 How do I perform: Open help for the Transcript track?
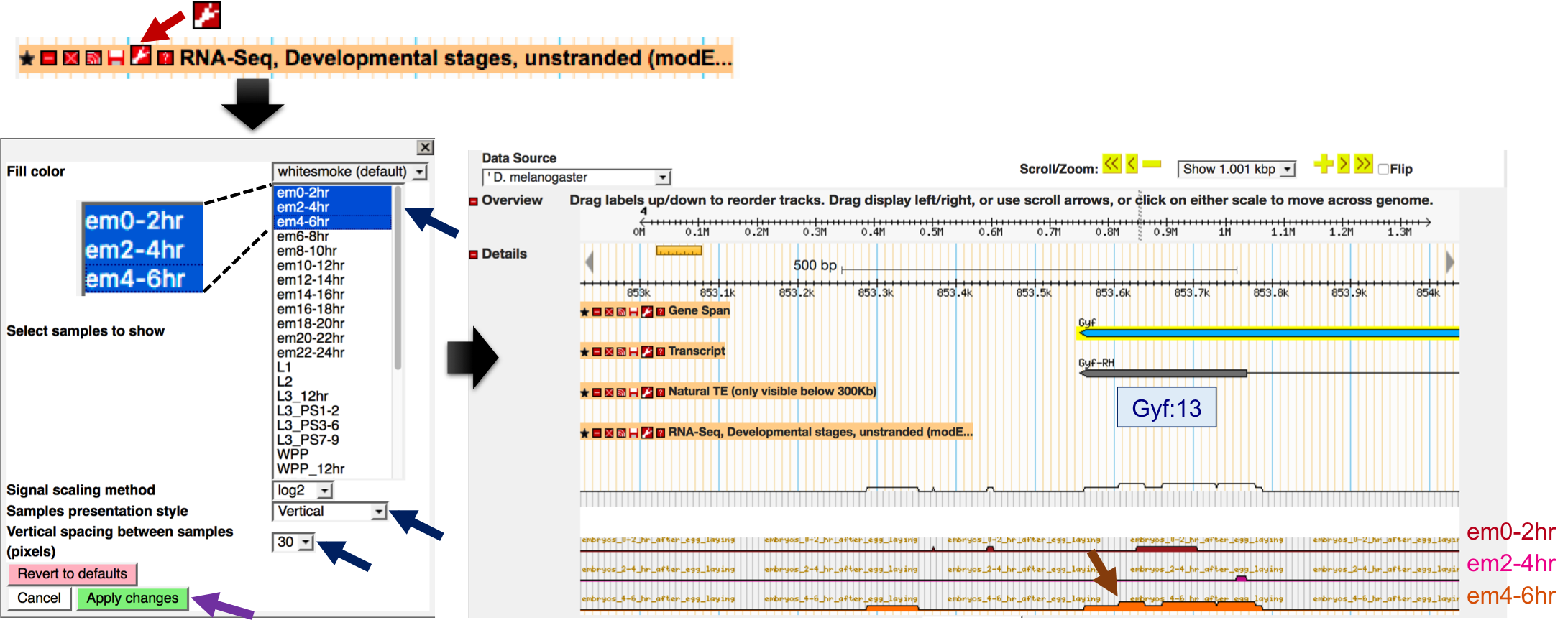click(x=661, y=352)
